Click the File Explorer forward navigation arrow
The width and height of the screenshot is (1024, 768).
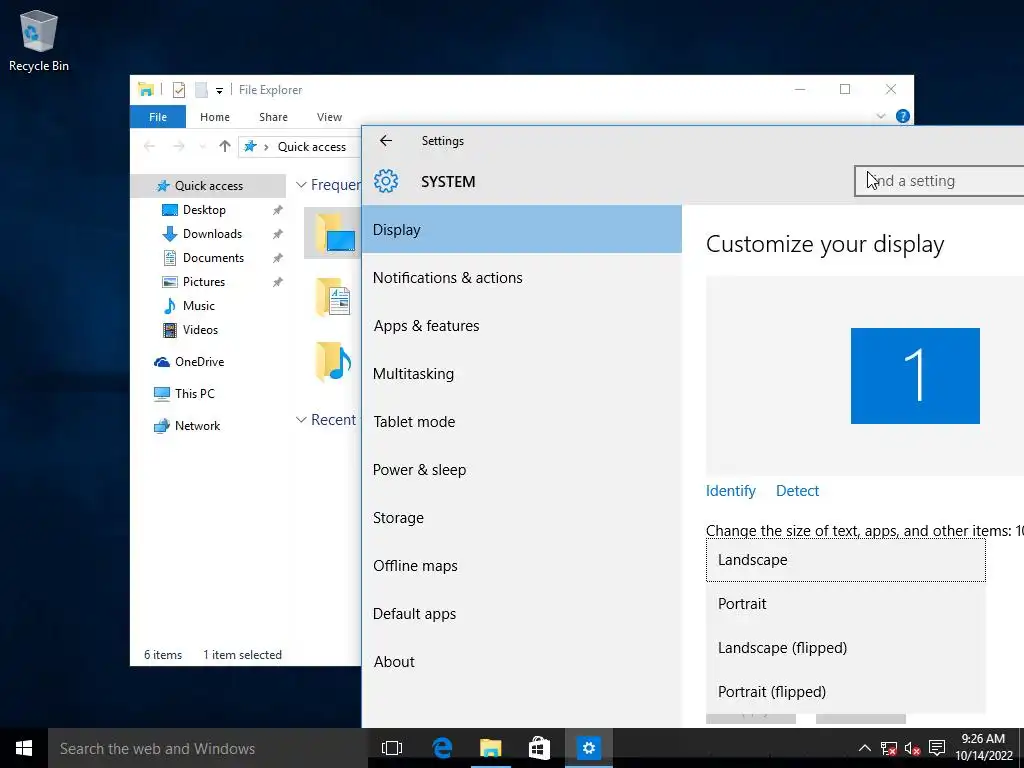pos(178,146)
